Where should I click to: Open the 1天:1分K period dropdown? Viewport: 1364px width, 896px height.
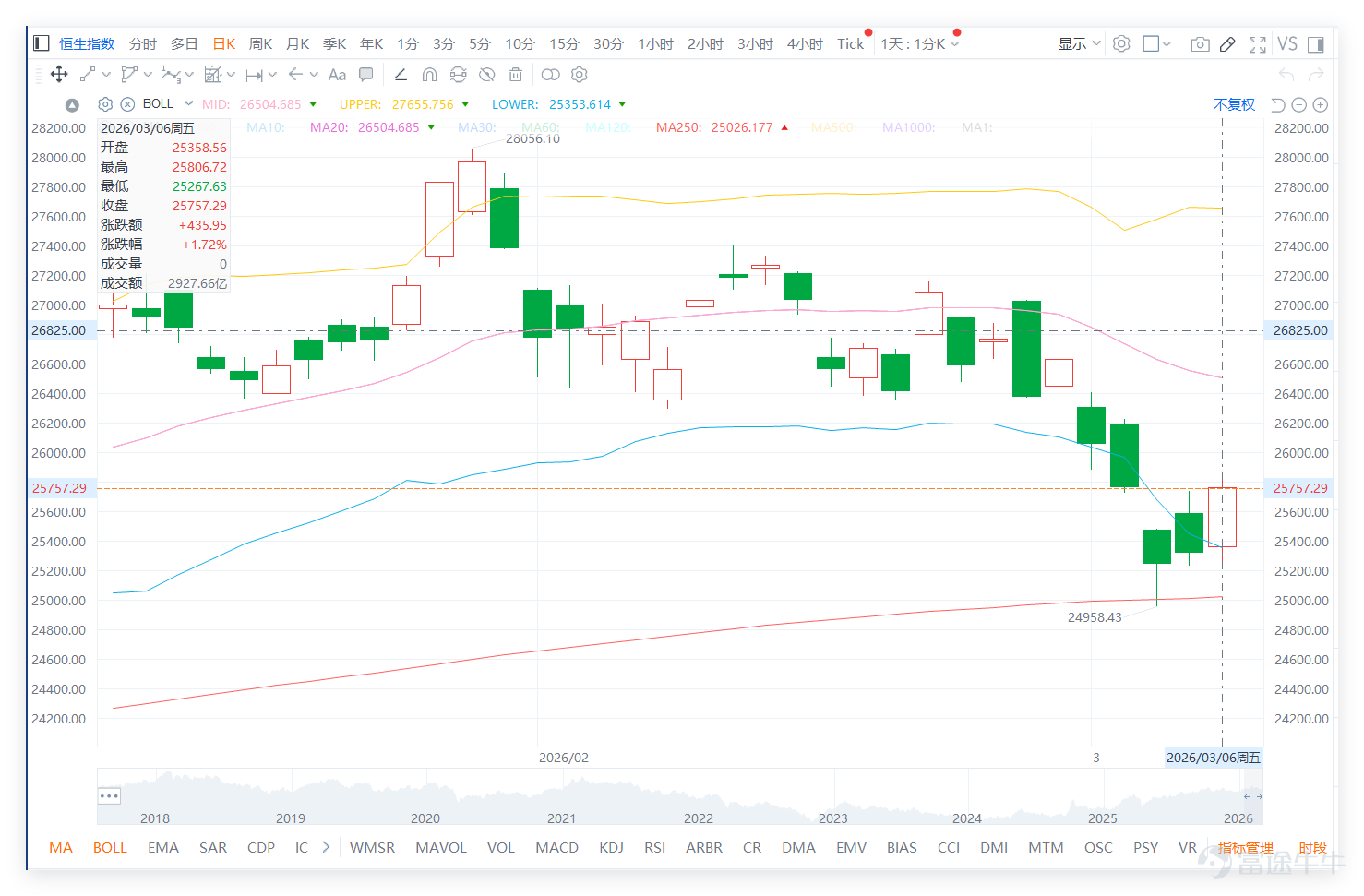coord(920,43)
